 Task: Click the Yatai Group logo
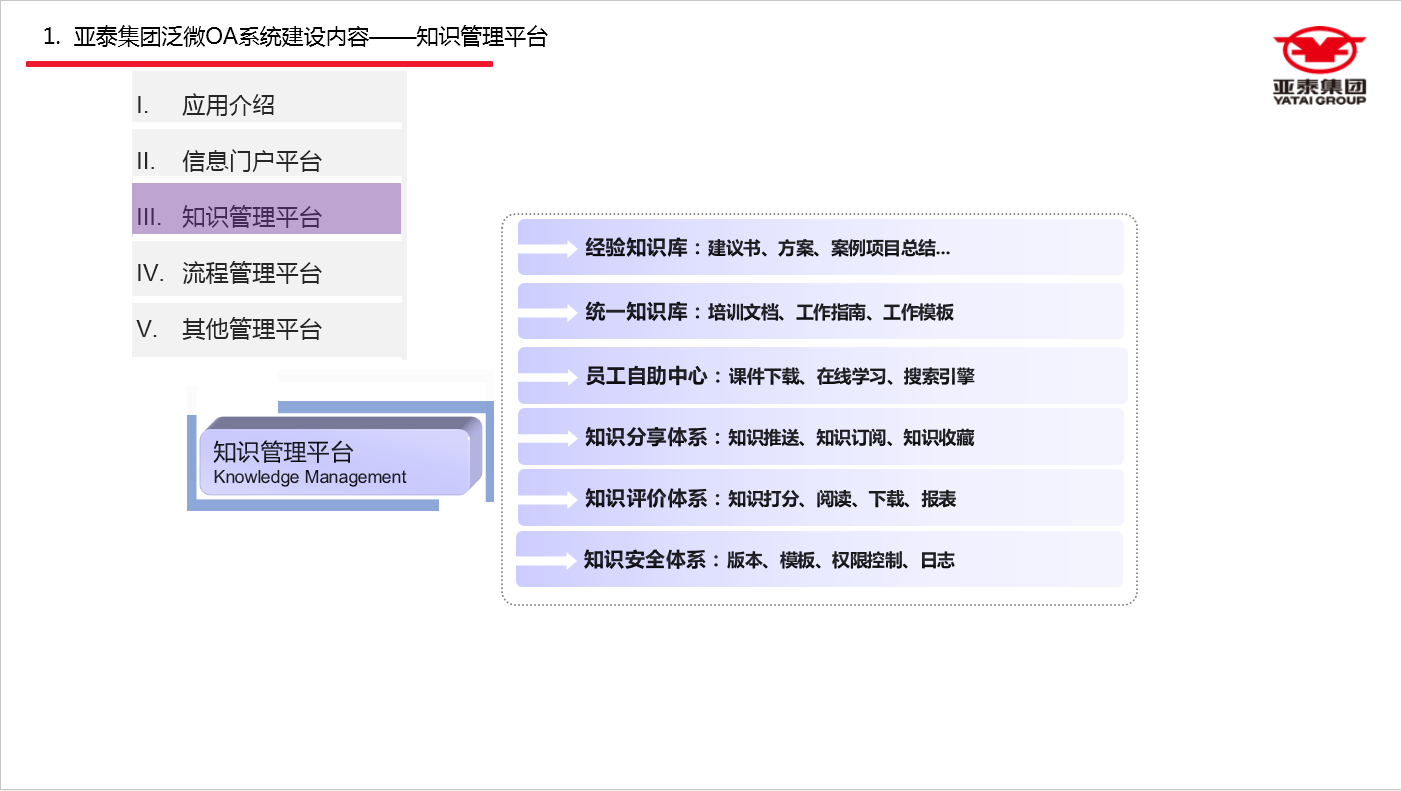coord(1319,66)
